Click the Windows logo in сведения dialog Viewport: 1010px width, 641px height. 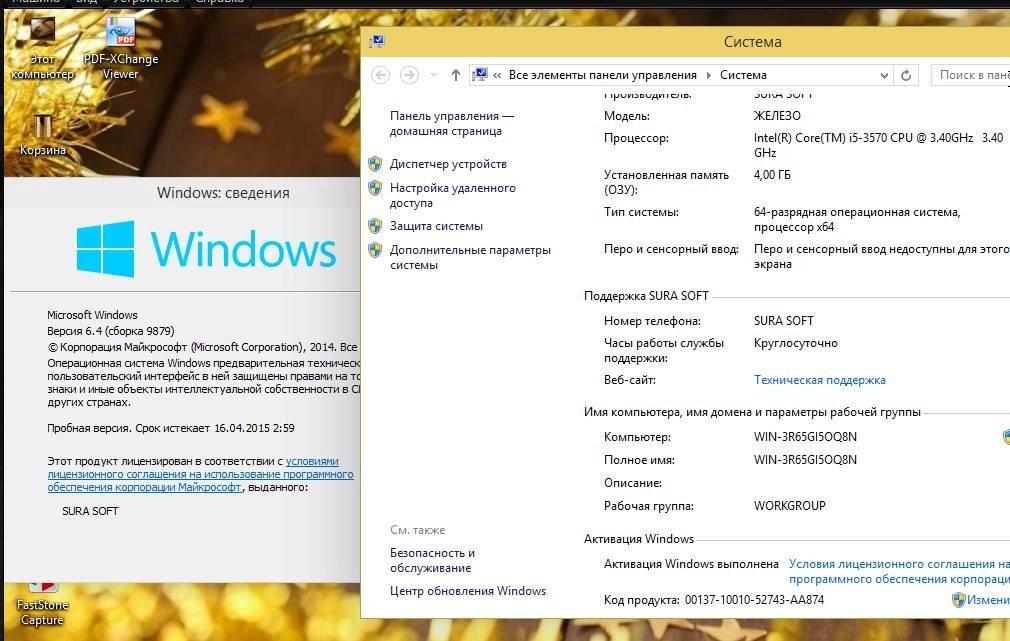click(x=206, y=249)
